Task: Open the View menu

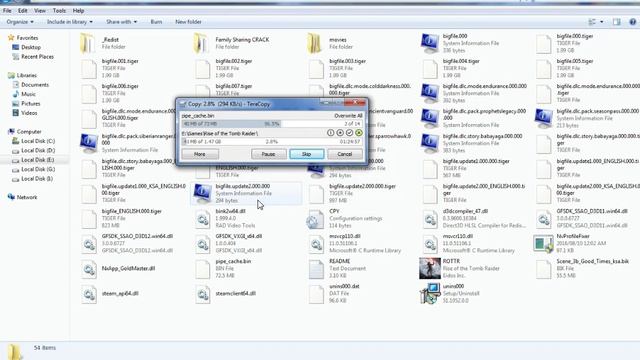Action: (x=40, y=11)
